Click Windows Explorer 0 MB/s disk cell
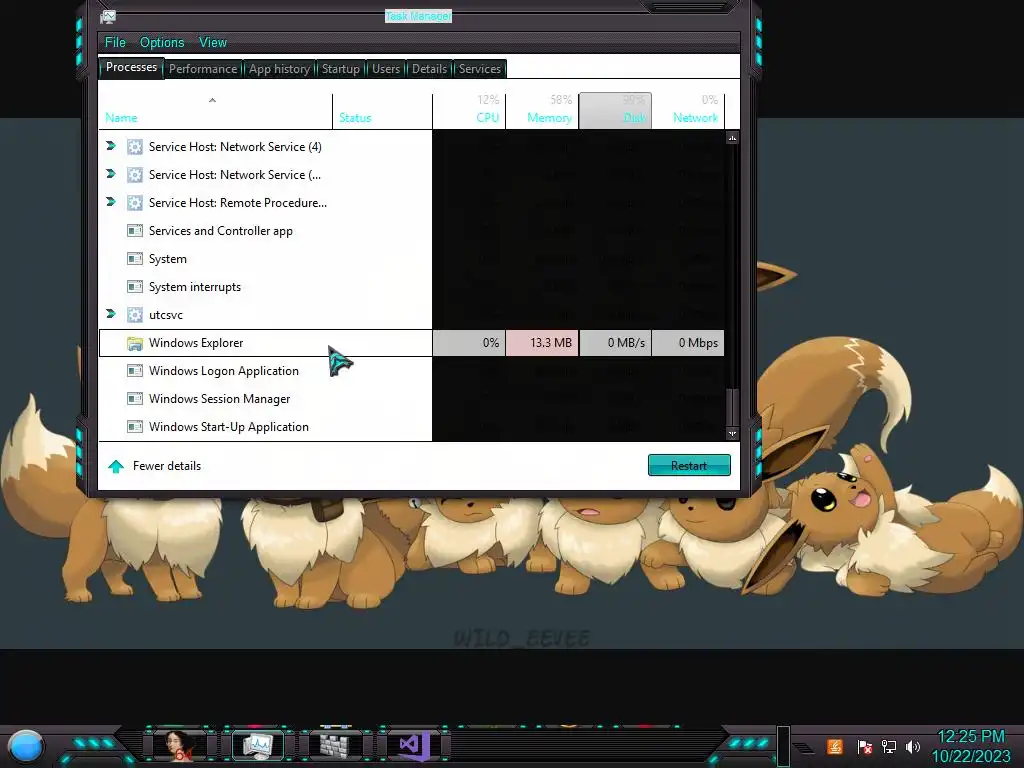 615,343
